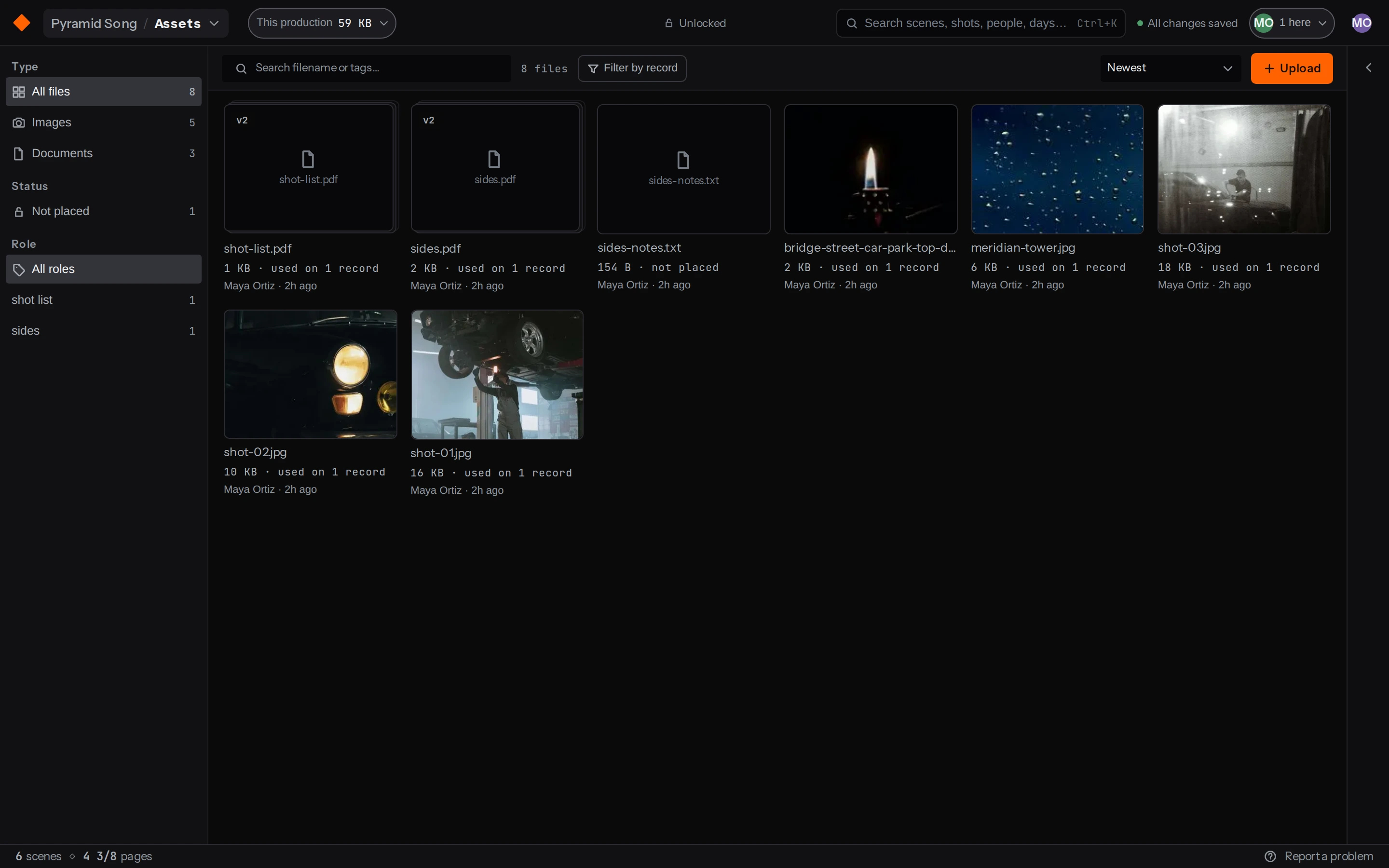Select the All files type filter
Screen dimensions: 1389x868
pyautogui.click(x=103, y=92)
